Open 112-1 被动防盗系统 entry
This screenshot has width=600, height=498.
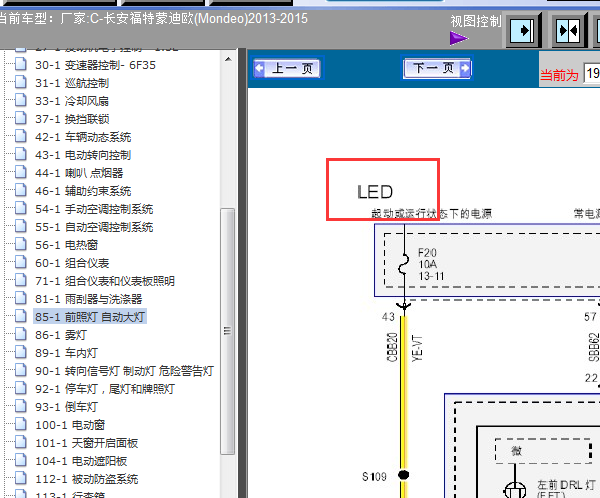click(x=86, y=479)
